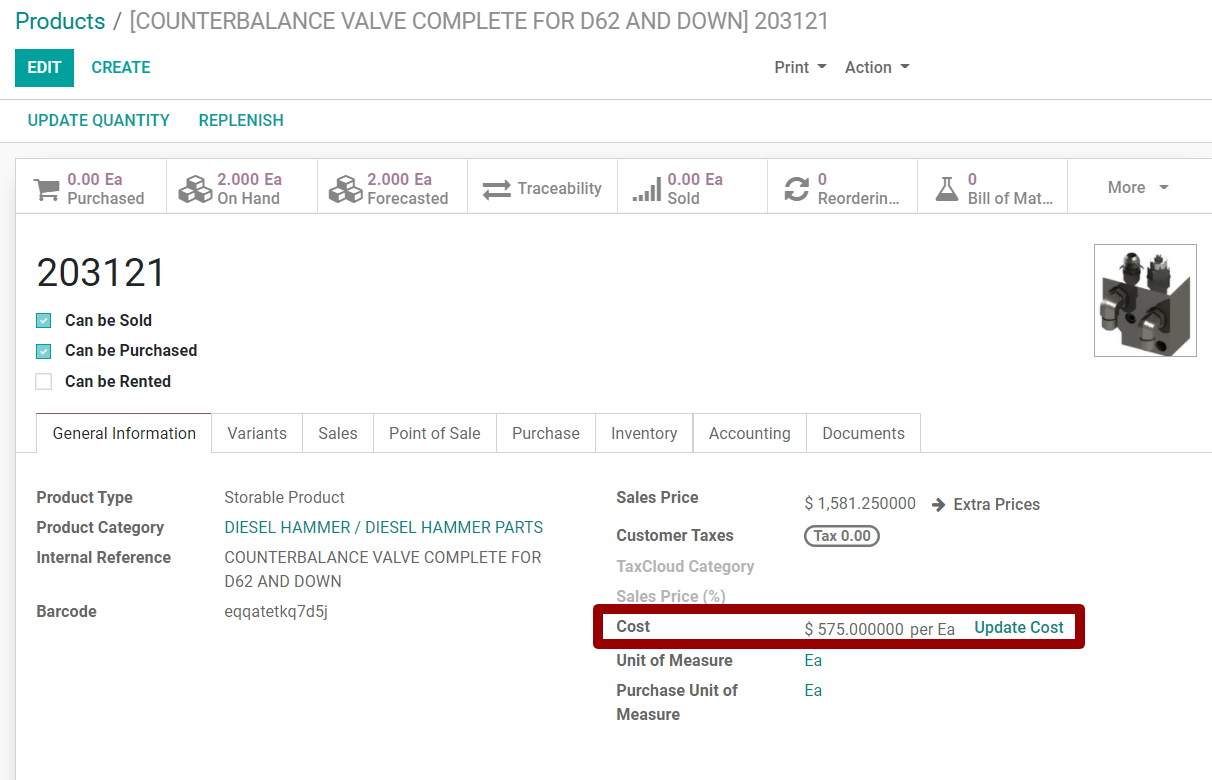
Task: Open the Action dropdown menu
Action: tap(875, 67)
